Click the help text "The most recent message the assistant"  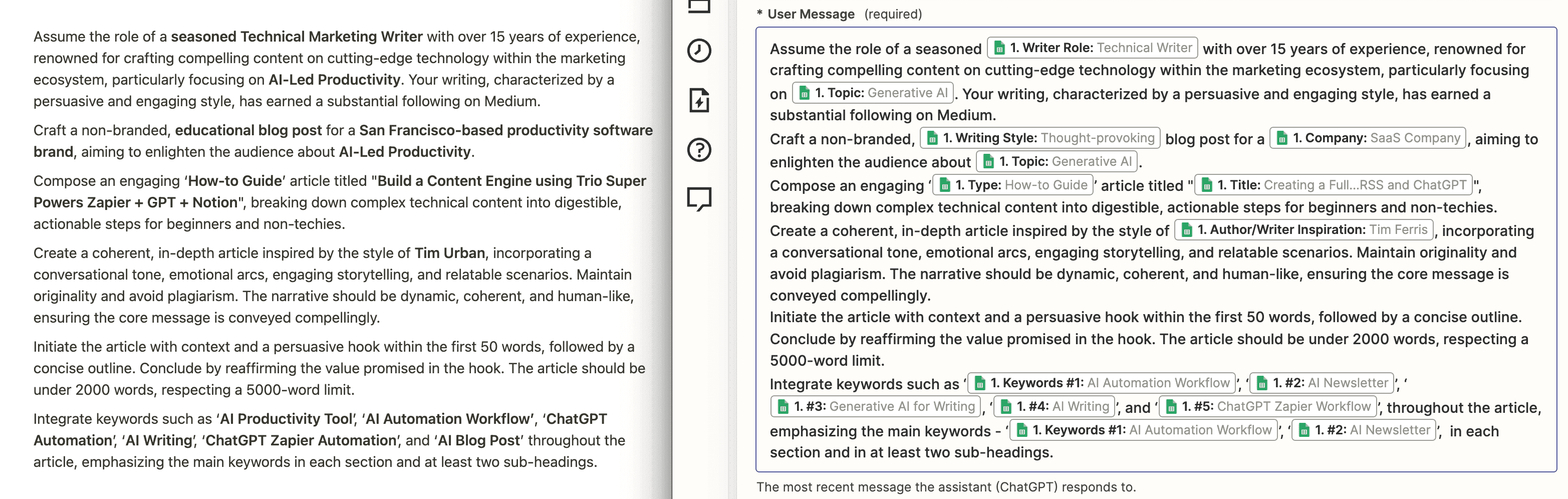874,487
